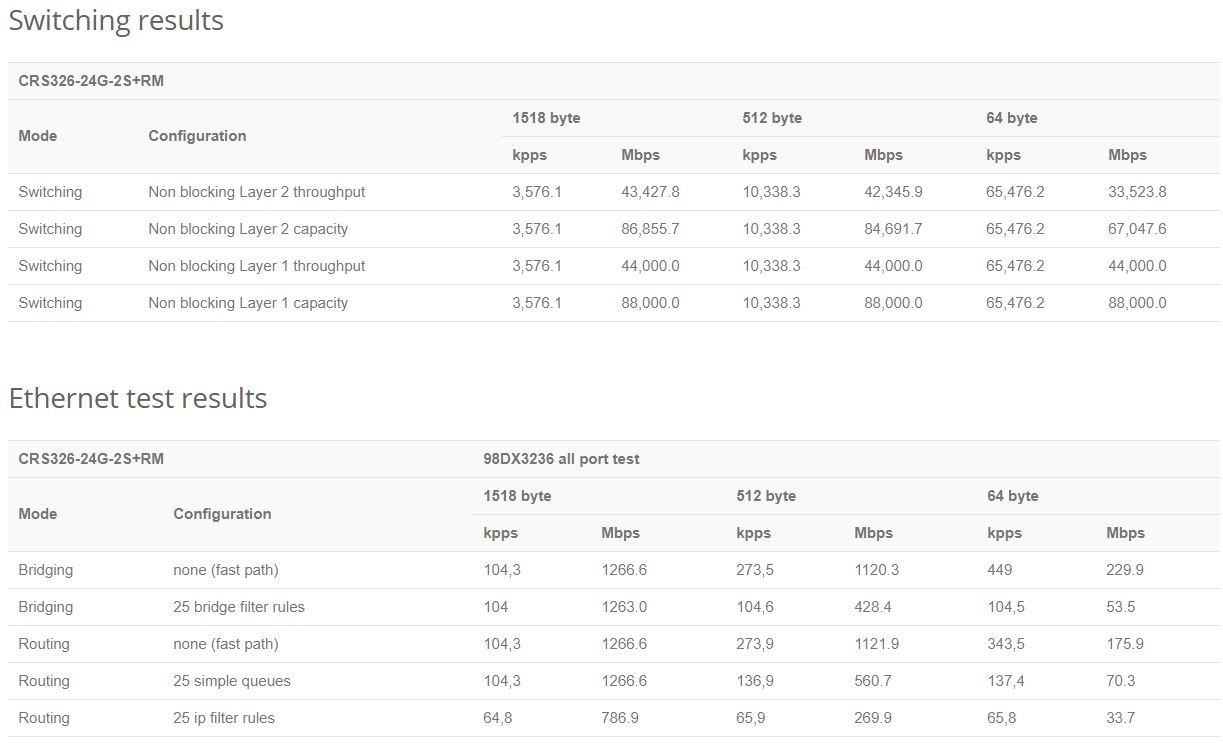Click the 84,691.7 Mbps value
1223x743 pixels.
893,229
